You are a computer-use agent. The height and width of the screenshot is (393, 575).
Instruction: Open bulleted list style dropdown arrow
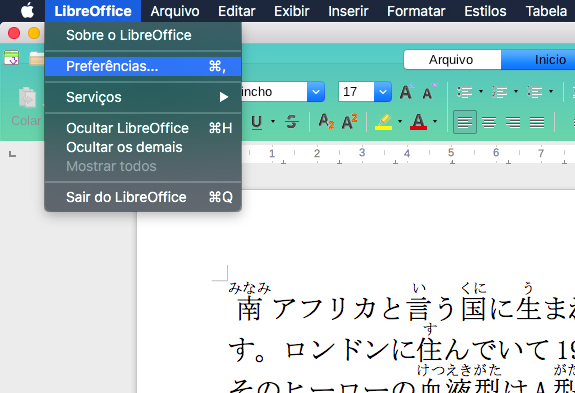point(481,92)
